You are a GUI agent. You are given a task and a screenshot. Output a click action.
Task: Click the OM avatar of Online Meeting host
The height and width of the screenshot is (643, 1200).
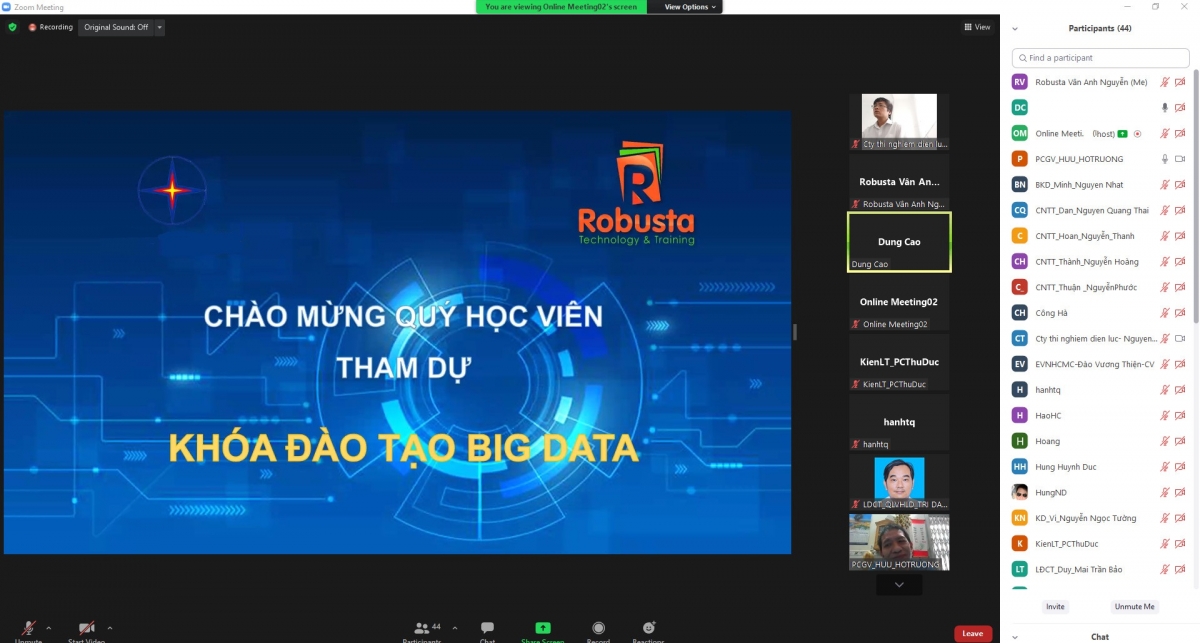[1020, 133]
